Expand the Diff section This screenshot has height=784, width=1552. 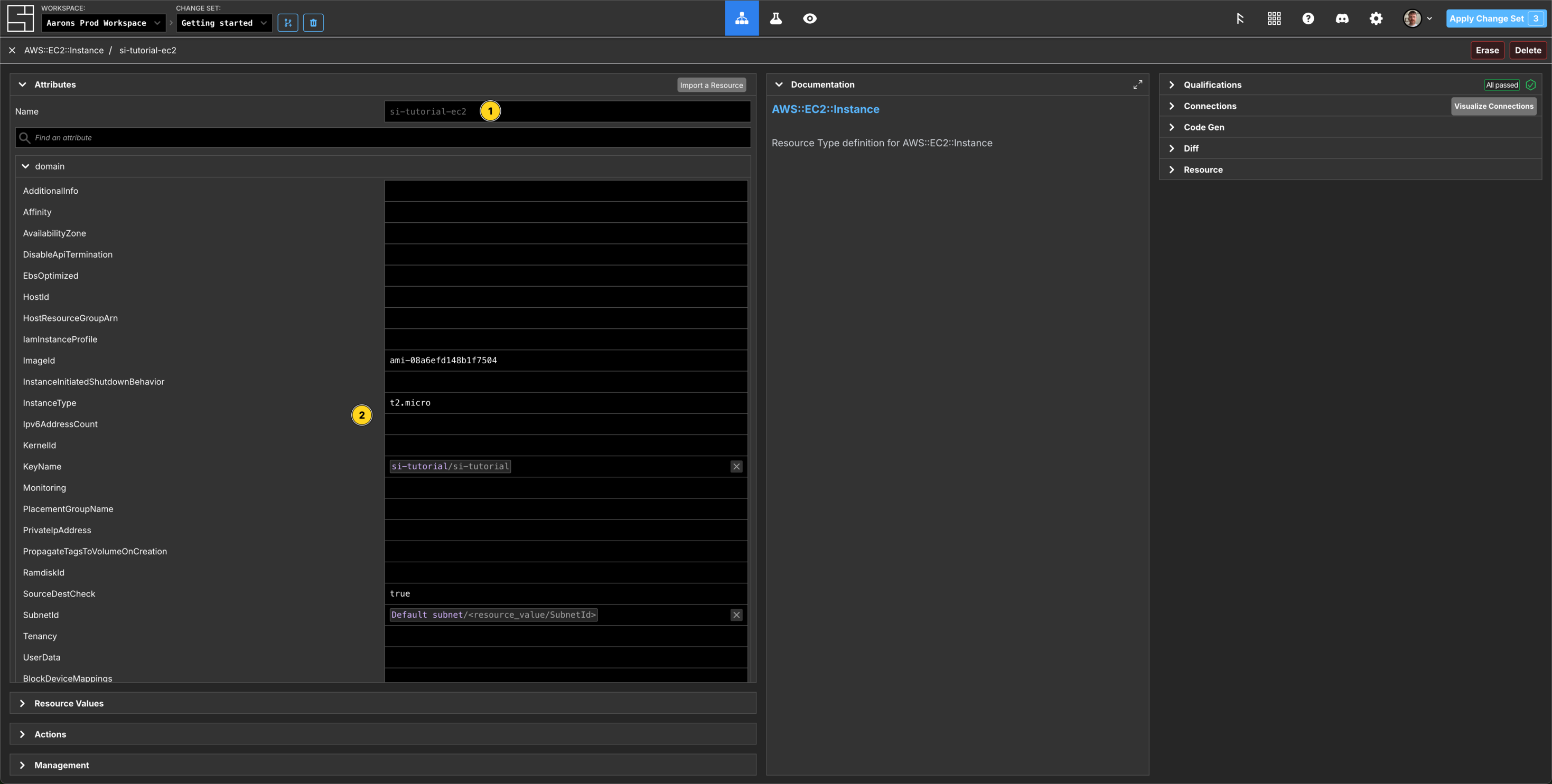pyautogui.click(x=1172, y=148)
